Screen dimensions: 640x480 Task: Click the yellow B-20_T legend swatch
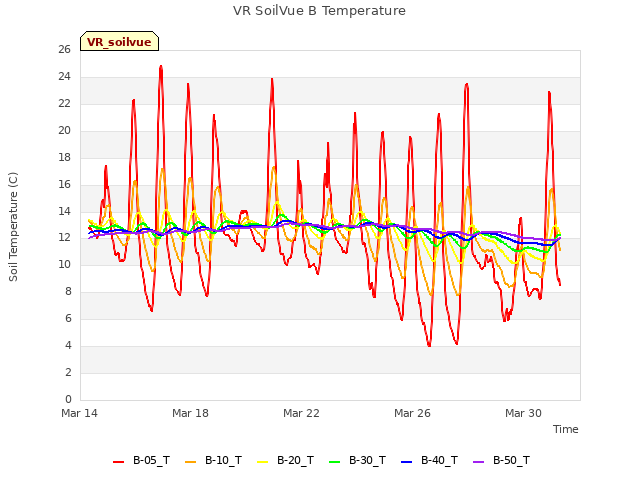point(262,462)
